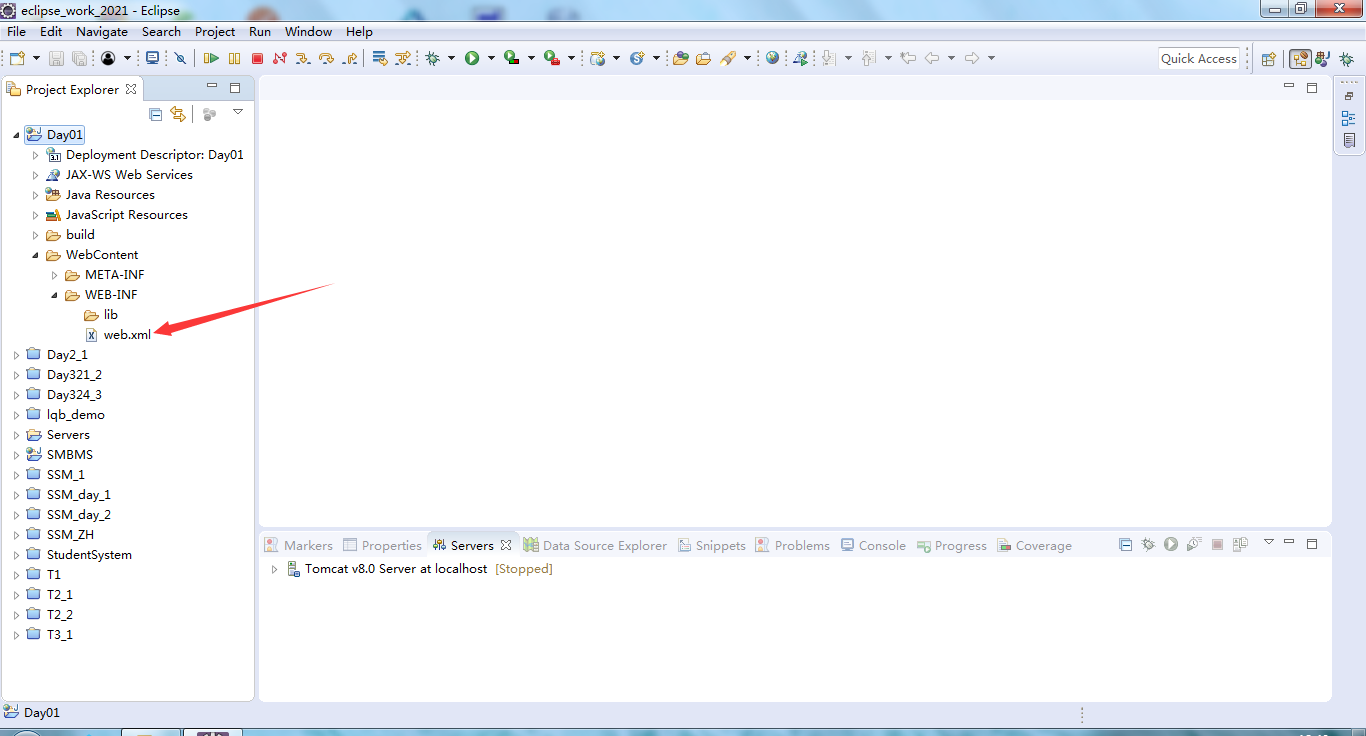Click the Quick Access search field
Viewport: 1366px width, 736px height.
(x=1199, y=59)
